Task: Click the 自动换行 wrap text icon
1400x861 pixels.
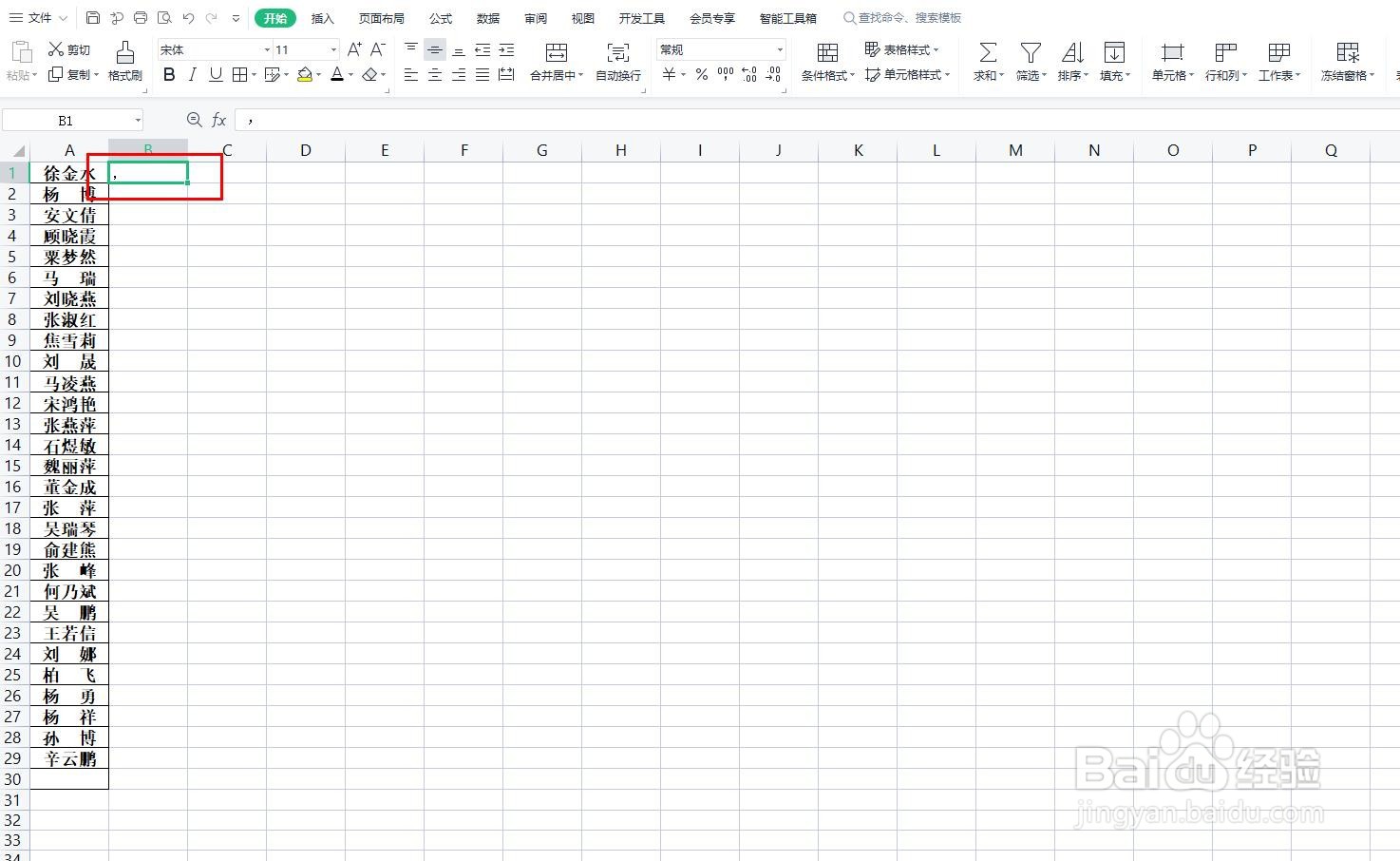Action: (618, 53)
